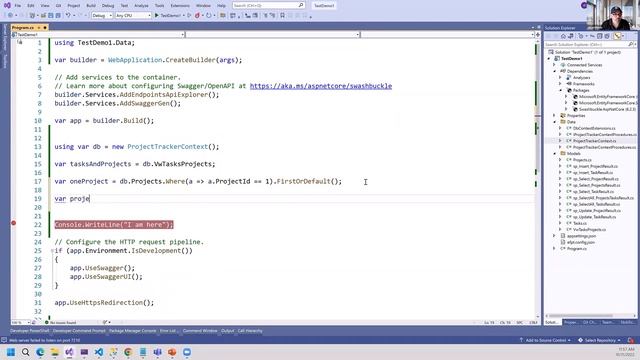
Task: Open the File menu
Action: point(18,6)
